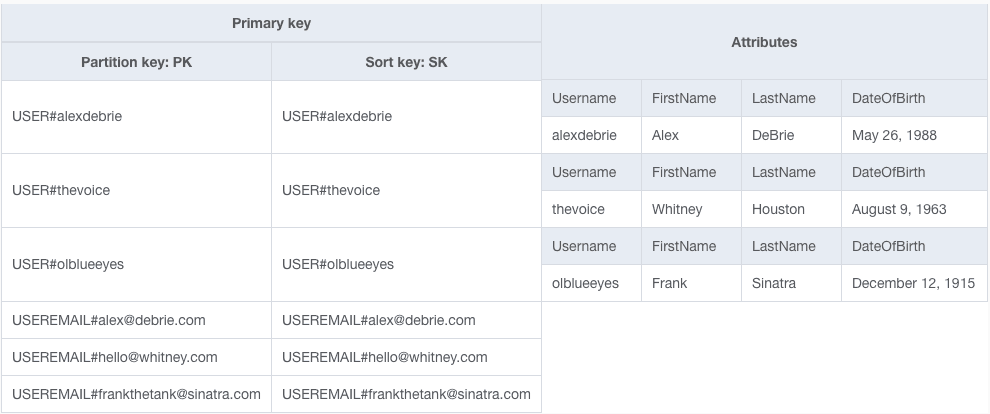990x414 pixels.
Task: Select the "Sinatra" last name cell
Action: pos(774,283)
